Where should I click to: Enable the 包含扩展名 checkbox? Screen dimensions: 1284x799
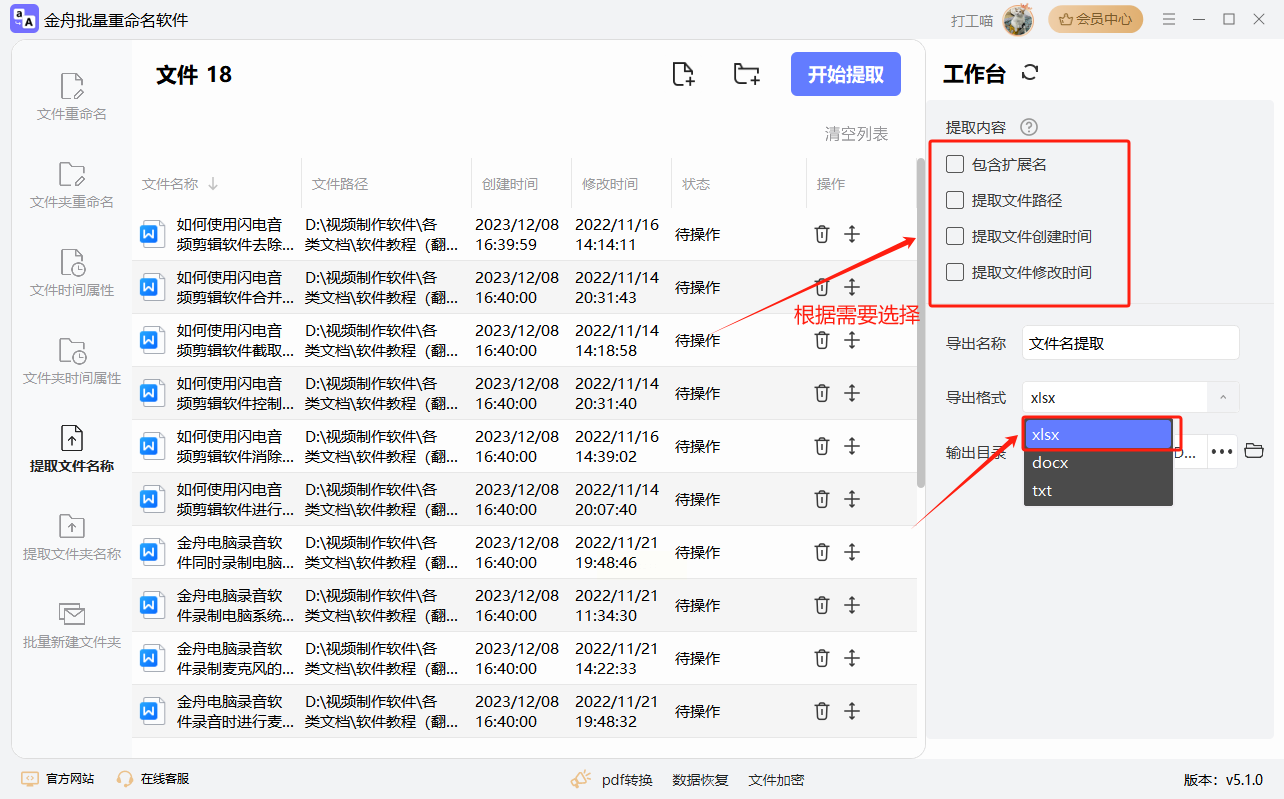click(x=955, y=164)
